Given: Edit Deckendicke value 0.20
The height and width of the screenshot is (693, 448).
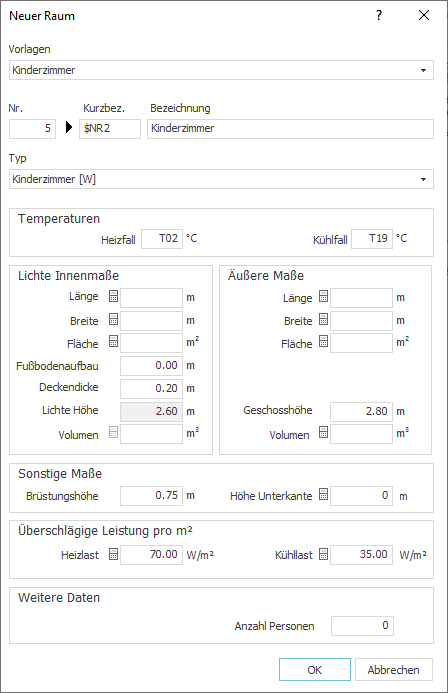Looking at the screenshot, I should point(151,389).
